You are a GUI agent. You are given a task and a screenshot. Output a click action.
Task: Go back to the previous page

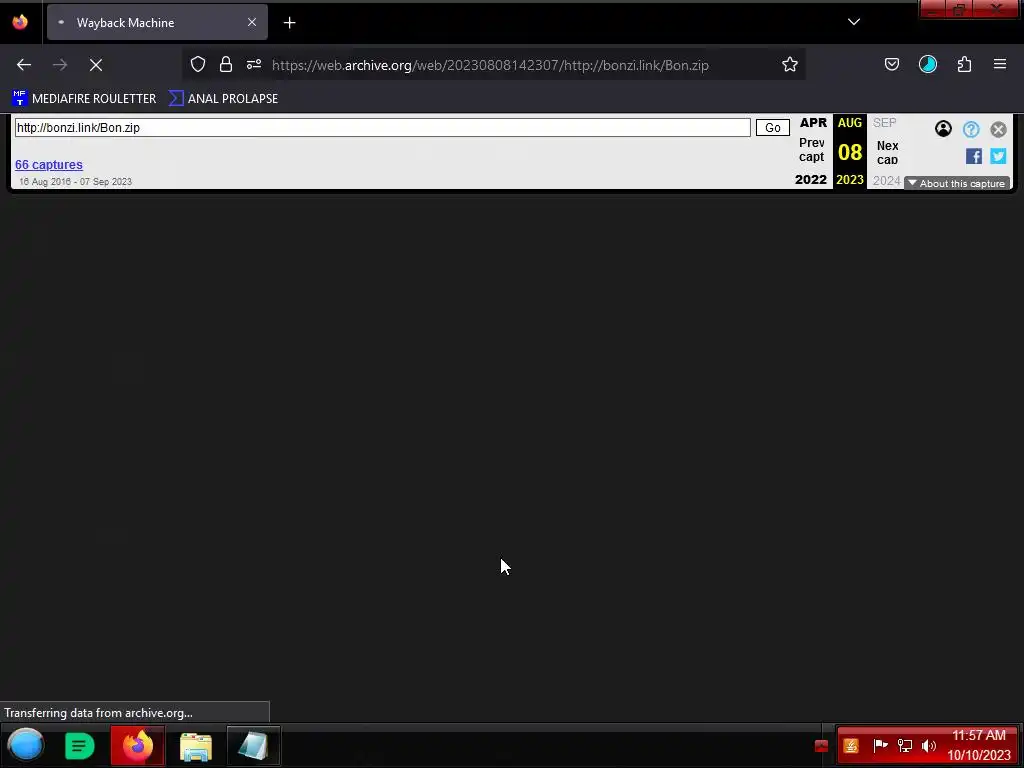(24, 65)
